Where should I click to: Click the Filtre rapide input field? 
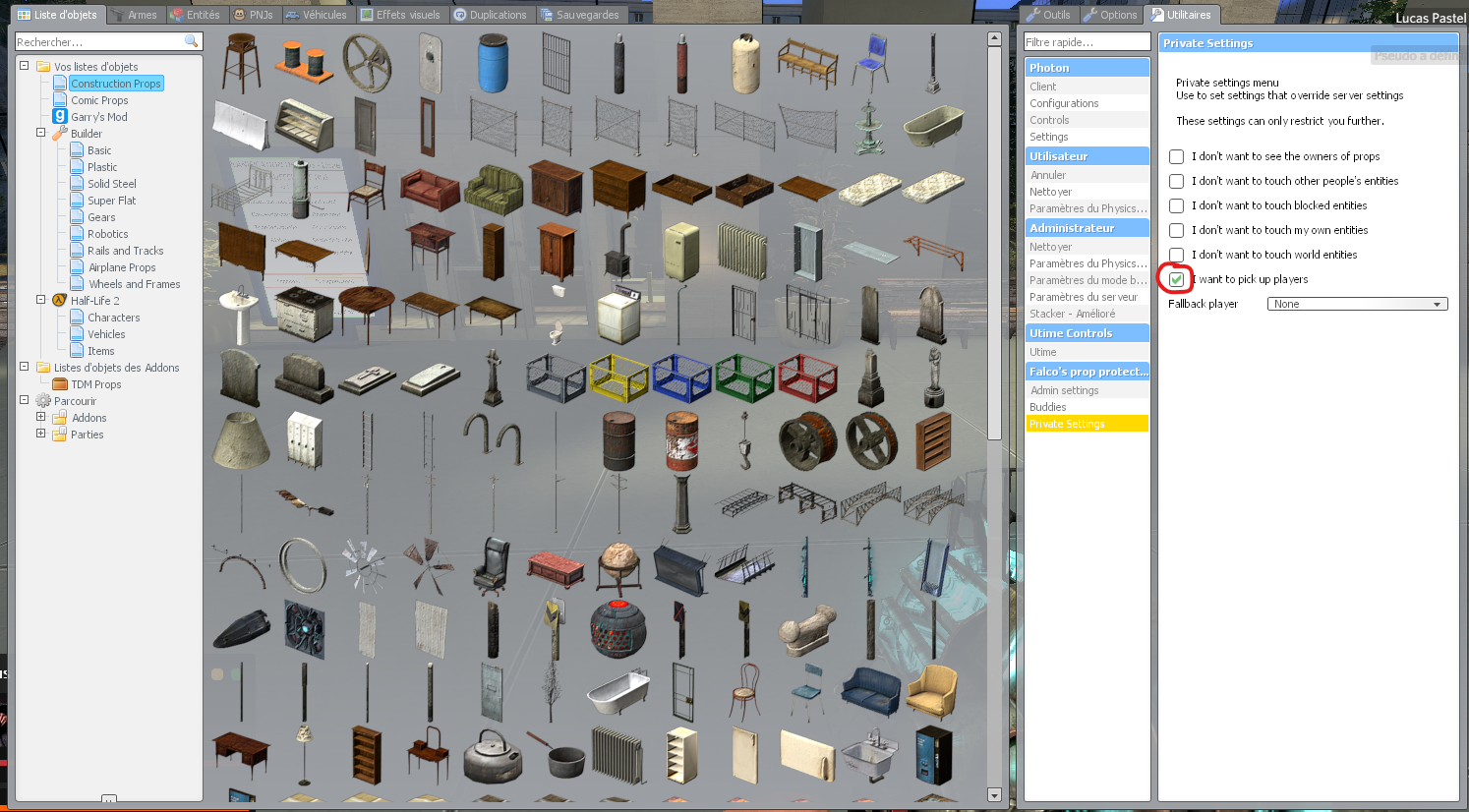[x=1087, y=42]
